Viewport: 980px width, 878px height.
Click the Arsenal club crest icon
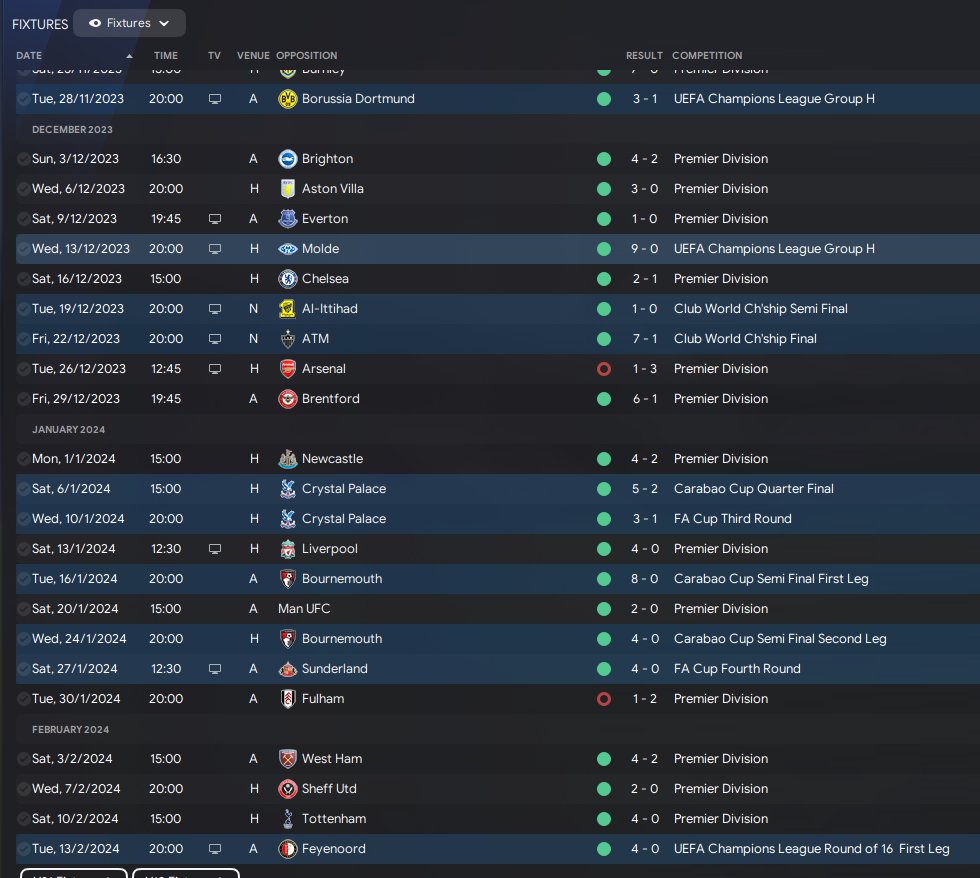tap(288, 369)
